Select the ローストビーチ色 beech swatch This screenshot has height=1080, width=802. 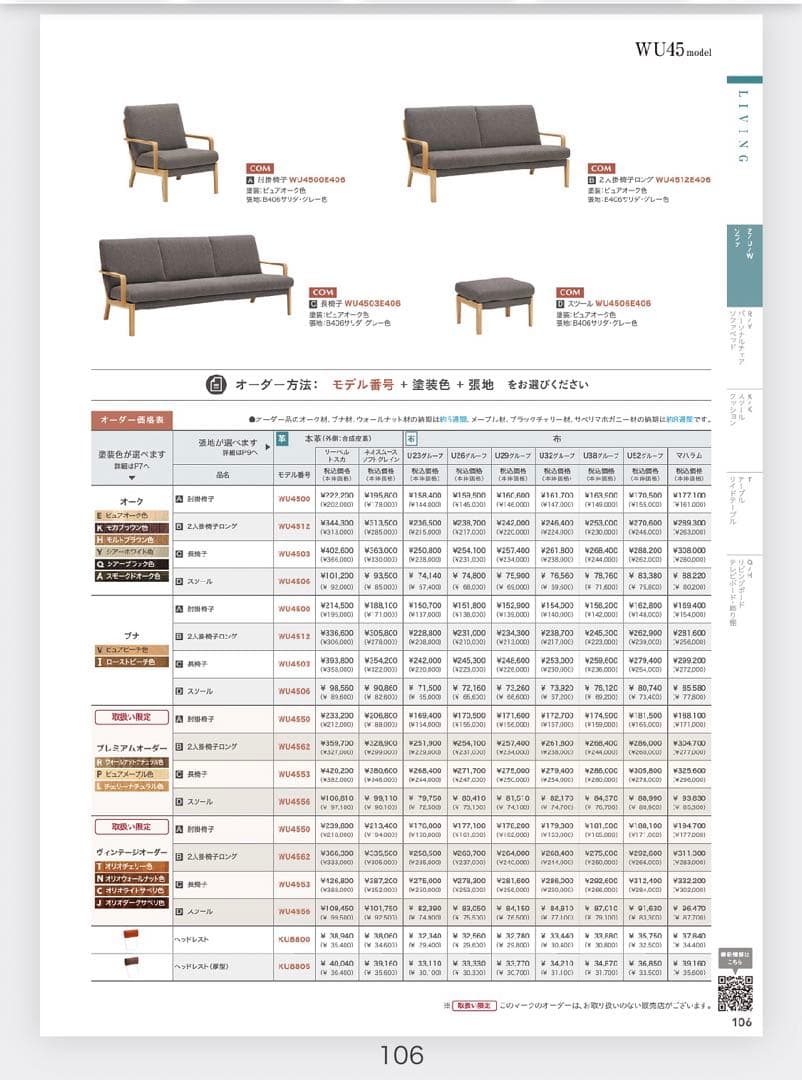tap(132, 662)
